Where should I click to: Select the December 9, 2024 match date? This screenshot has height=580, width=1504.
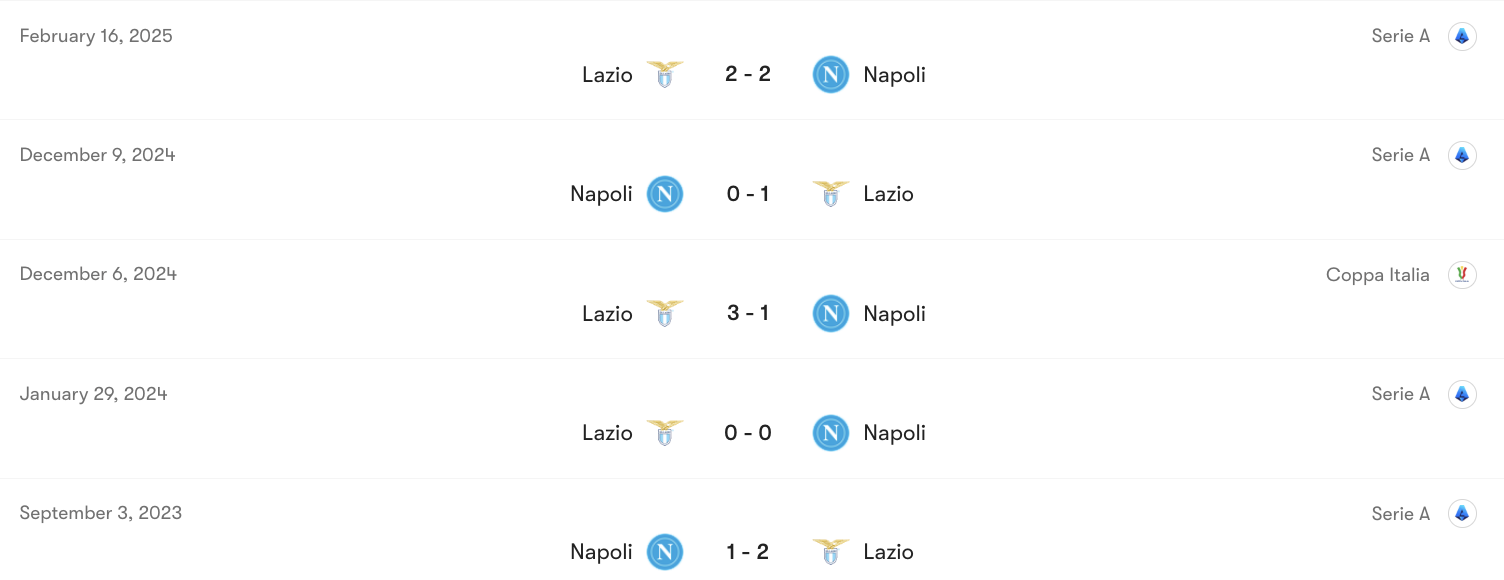point(97,154)
